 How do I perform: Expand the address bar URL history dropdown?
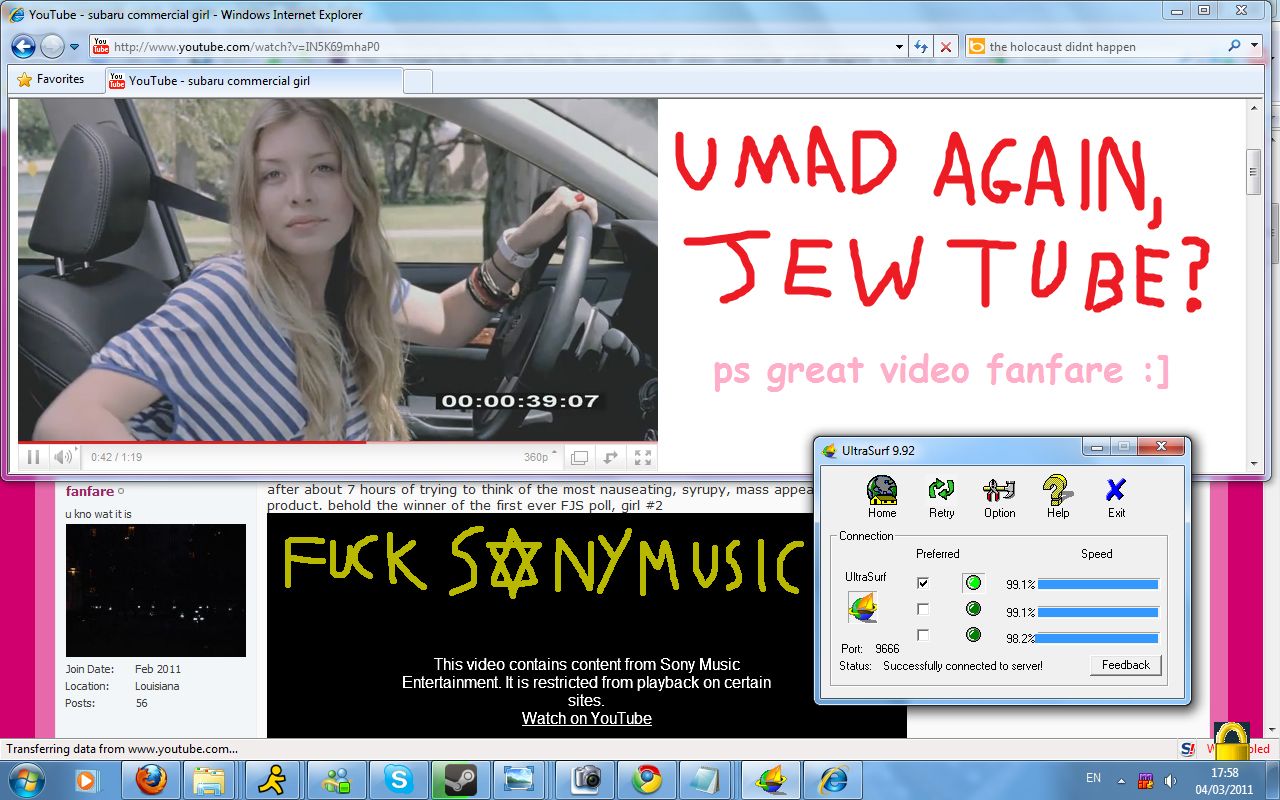click(x=900, y=47)
